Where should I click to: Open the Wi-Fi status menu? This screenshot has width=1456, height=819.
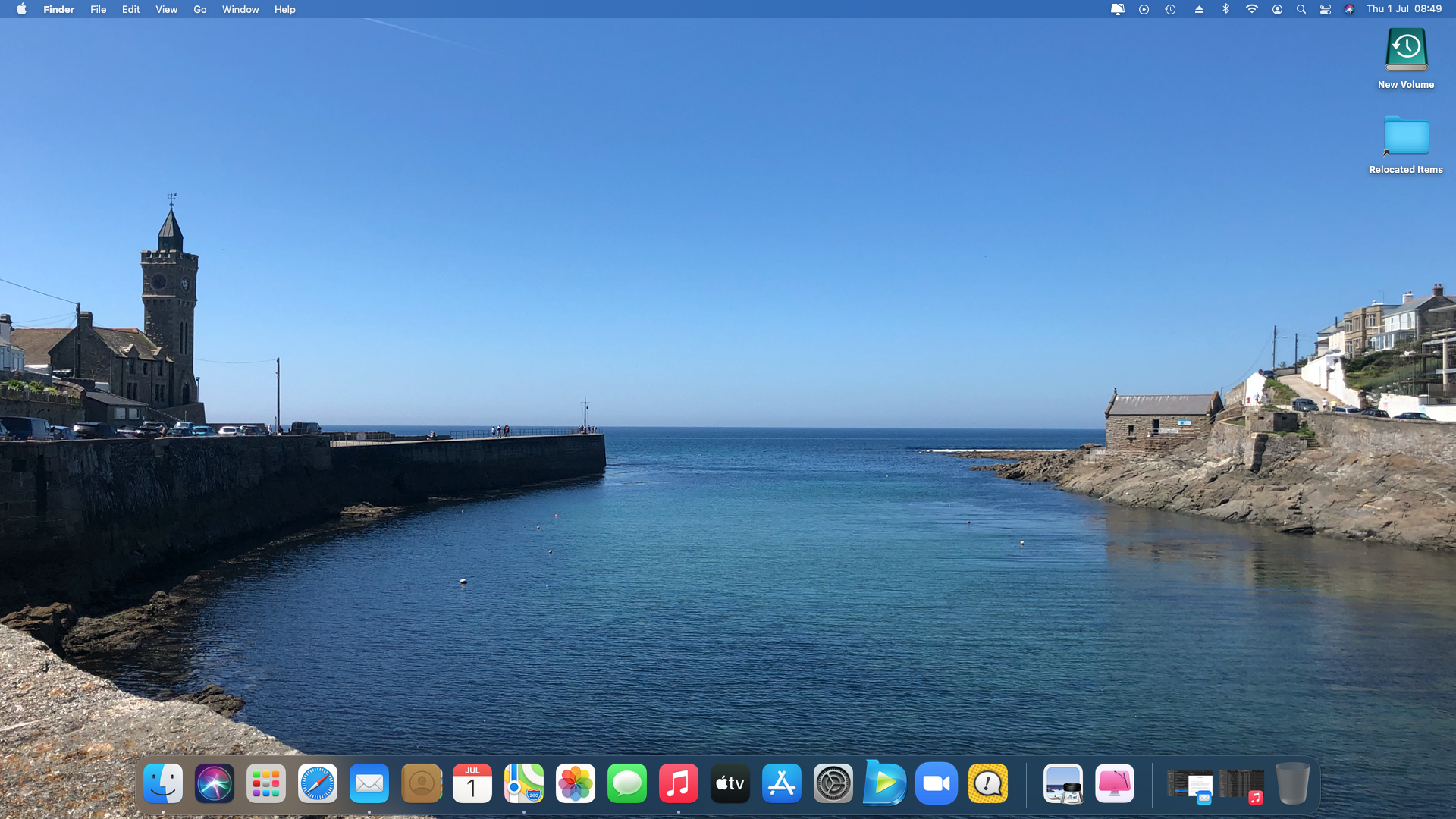coord(1251,9)
